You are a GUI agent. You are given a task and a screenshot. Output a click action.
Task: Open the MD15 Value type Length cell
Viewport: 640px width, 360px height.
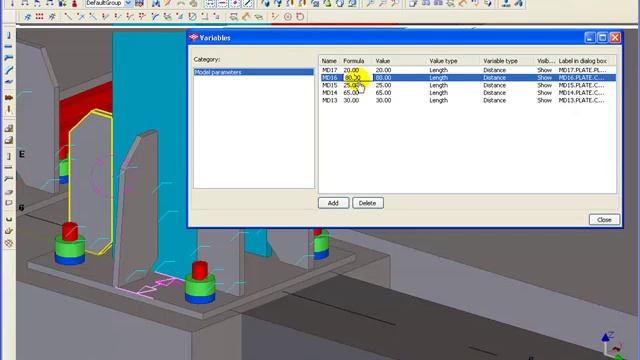point(438,85)
